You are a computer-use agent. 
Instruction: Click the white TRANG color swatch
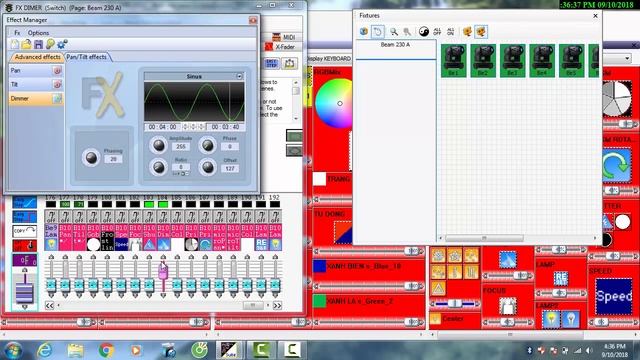[x=320, y=179]
